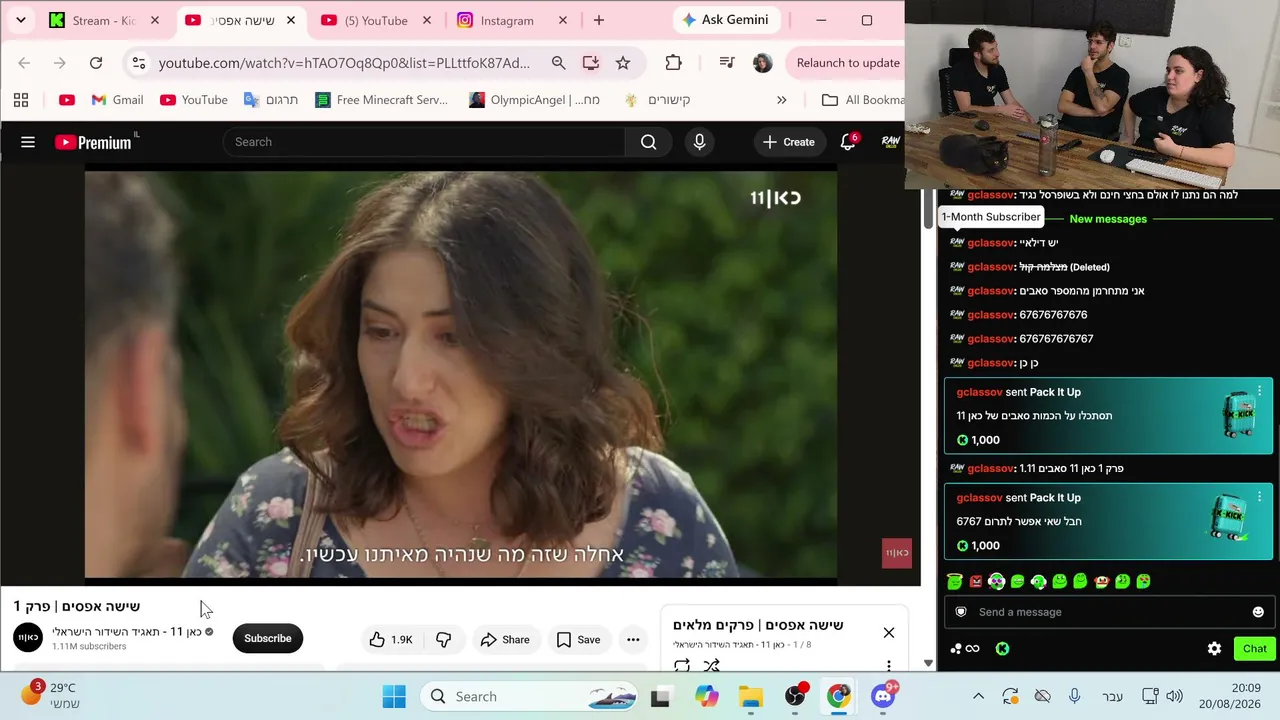Image resolution: width=1280 pixels, height=720 pixels.
Task: Show hidden system tray icons
Action: point(978,697)
